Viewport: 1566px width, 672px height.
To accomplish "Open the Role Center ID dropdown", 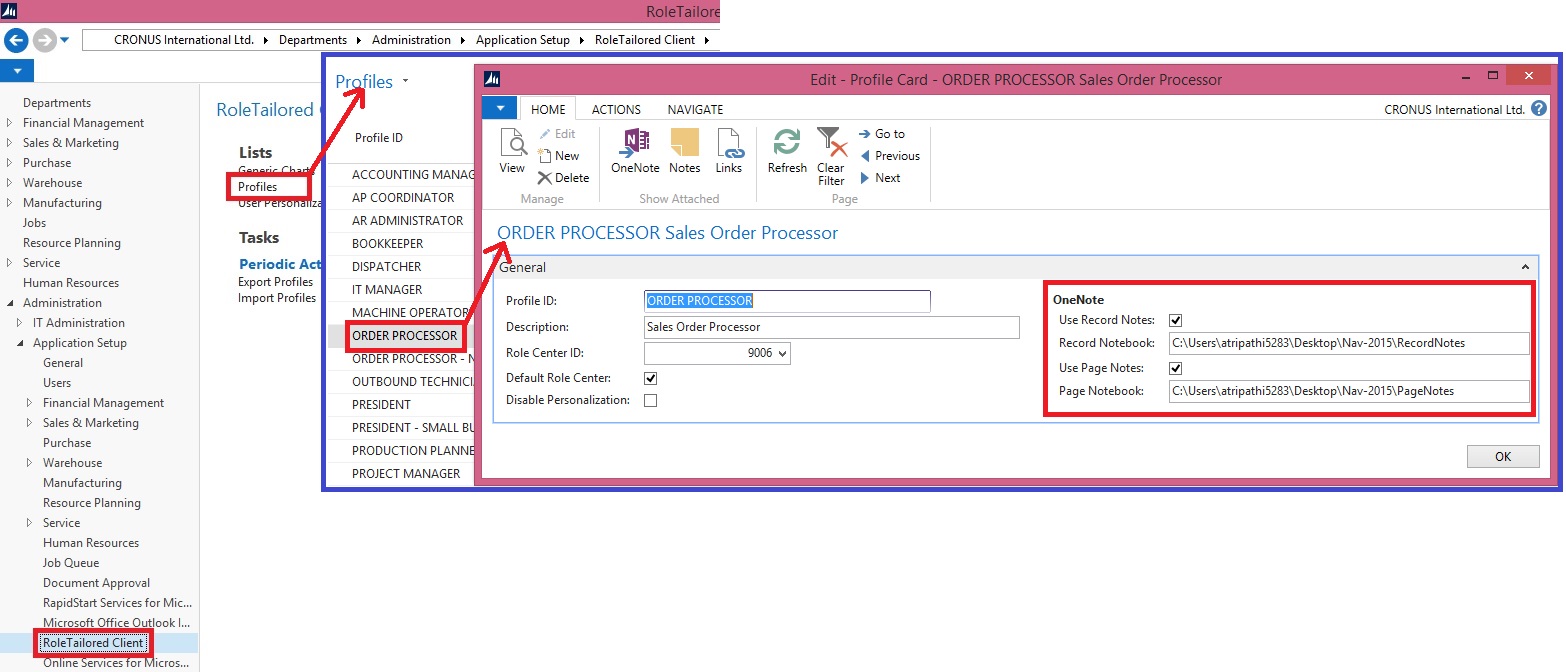I will pos(784,353).
